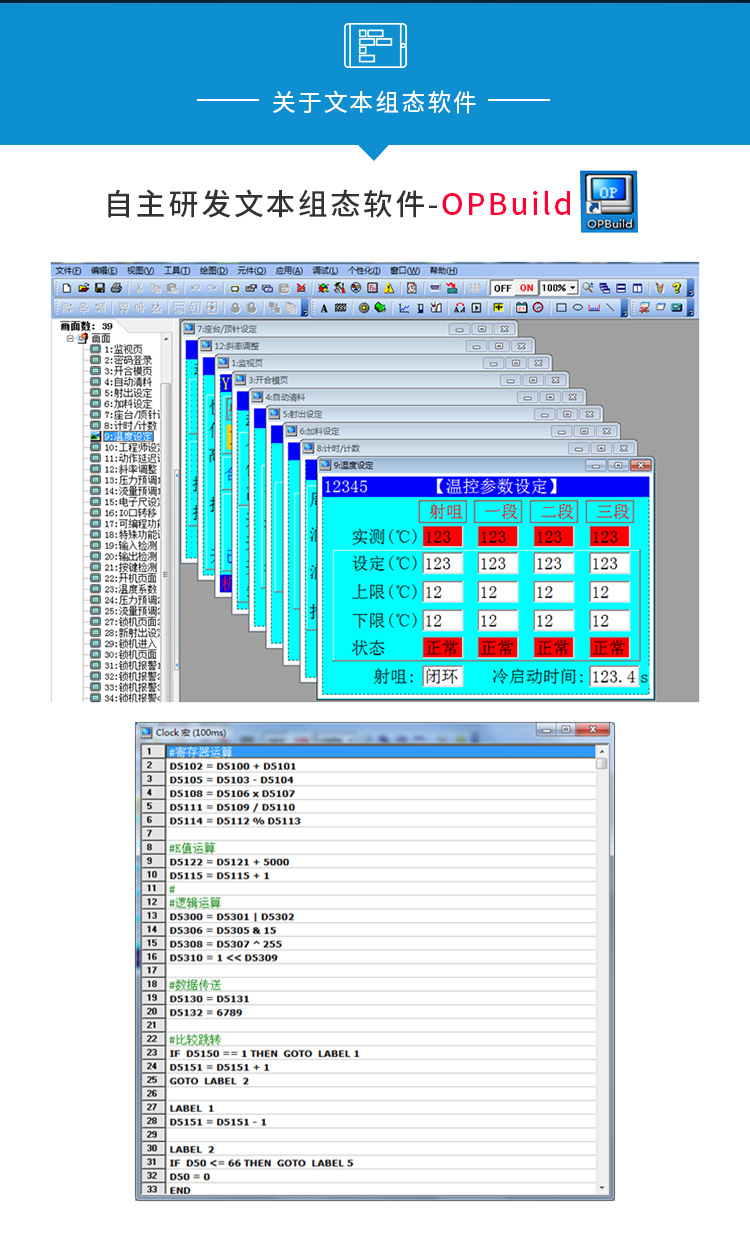Open the 工具(T) menu
750x1258 pixels.
(177, 270)
